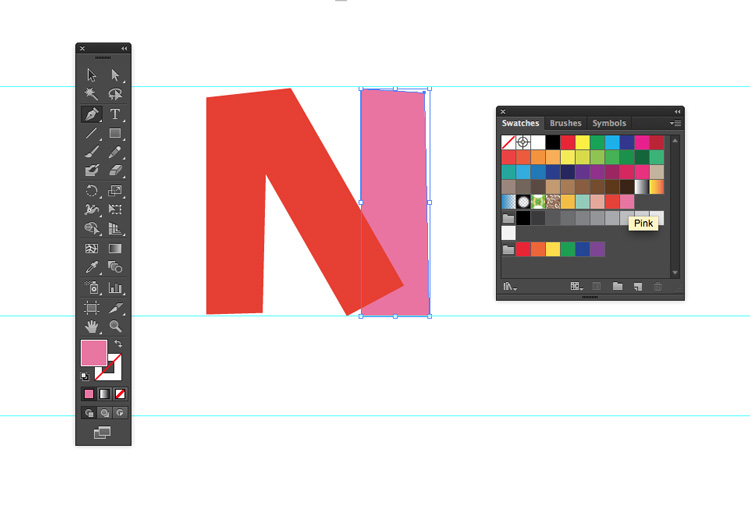750x518 pixels.
Task: Activate the Scale tool
Action: click(115, 191)
